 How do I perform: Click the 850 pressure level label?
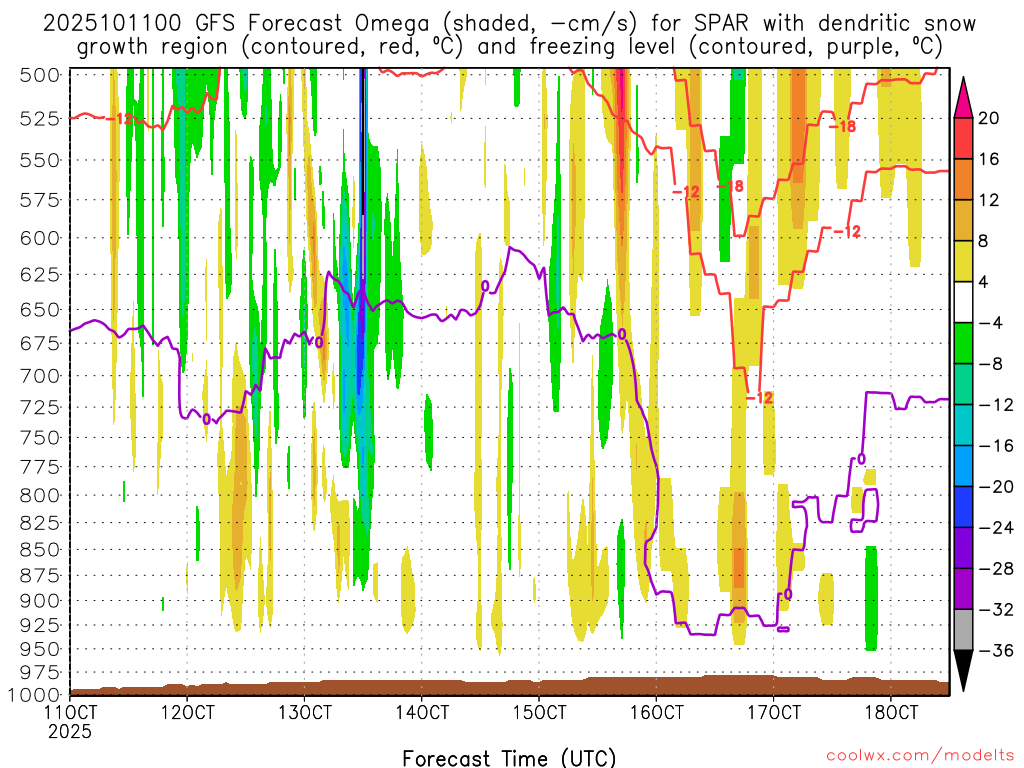(x=40, y=549)
